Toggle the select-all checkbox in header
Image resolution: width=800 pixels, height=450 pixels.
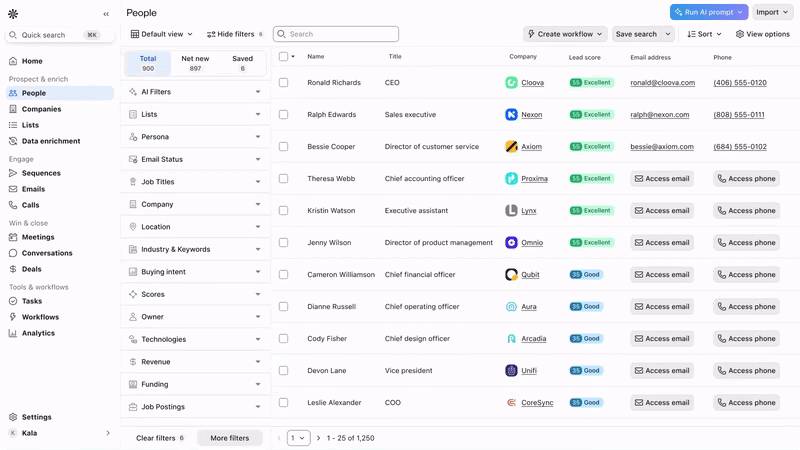click(284, 57)
